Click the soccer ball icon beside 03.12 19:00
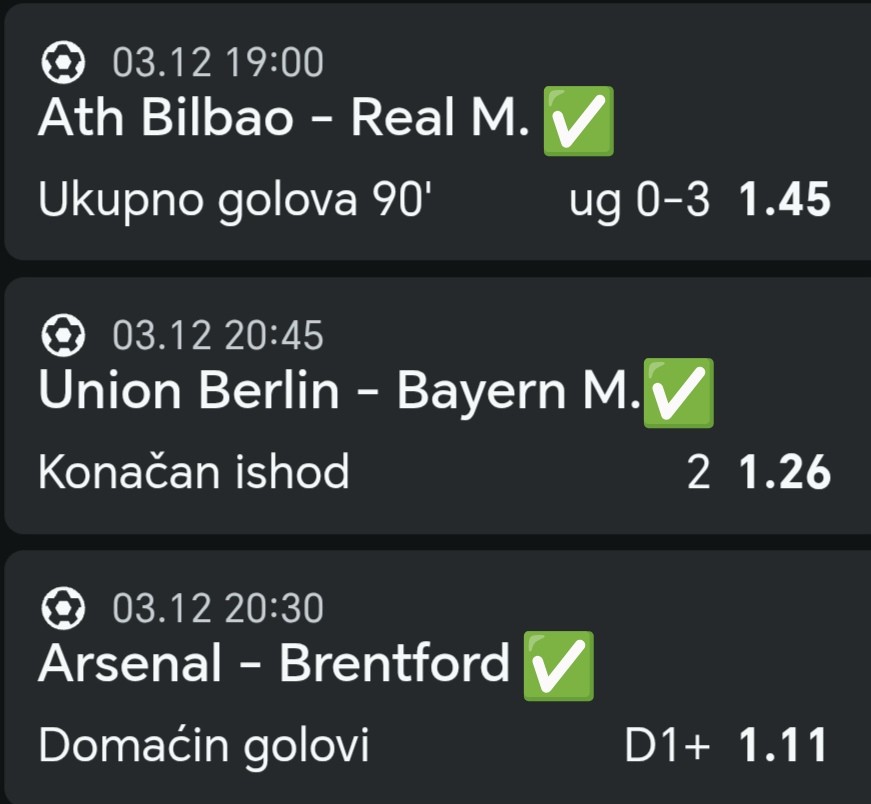The height and width of the screenshot is (804, 871). point(62,65)
